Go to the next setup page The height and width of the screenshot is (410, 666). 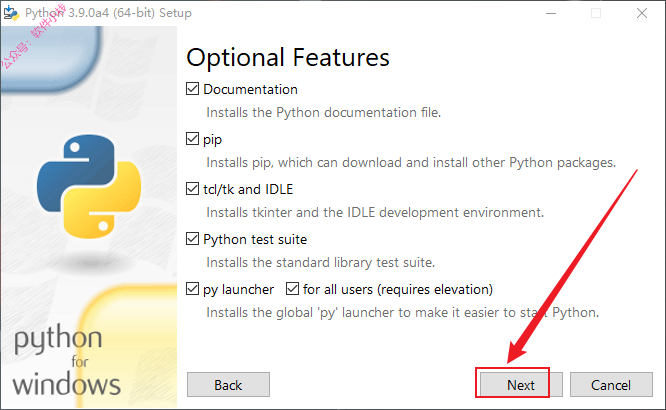(x=521, y=385)
